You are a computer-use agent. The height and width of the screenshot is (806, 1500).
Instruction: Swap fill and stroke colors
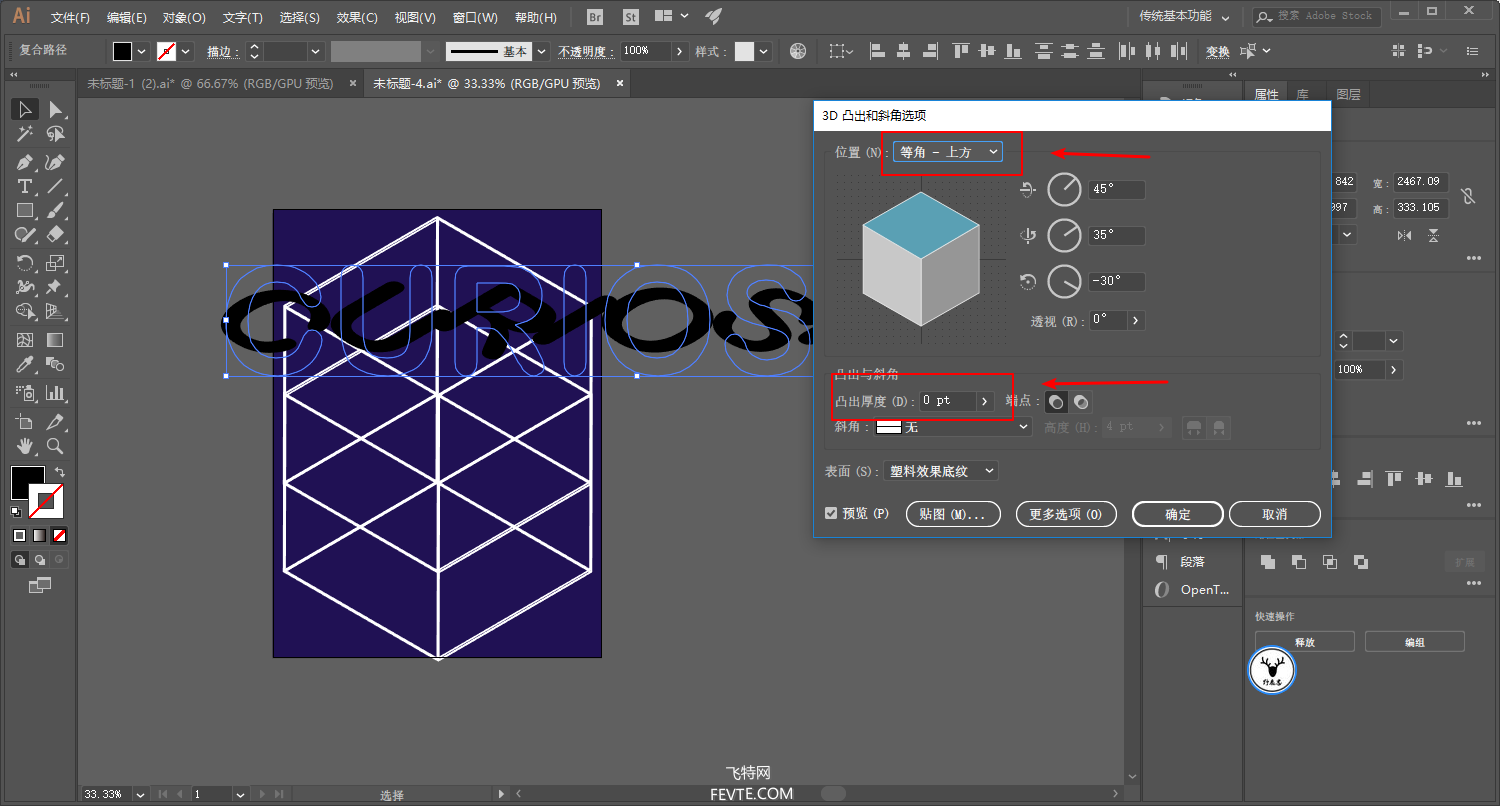[x=59, y=472]
